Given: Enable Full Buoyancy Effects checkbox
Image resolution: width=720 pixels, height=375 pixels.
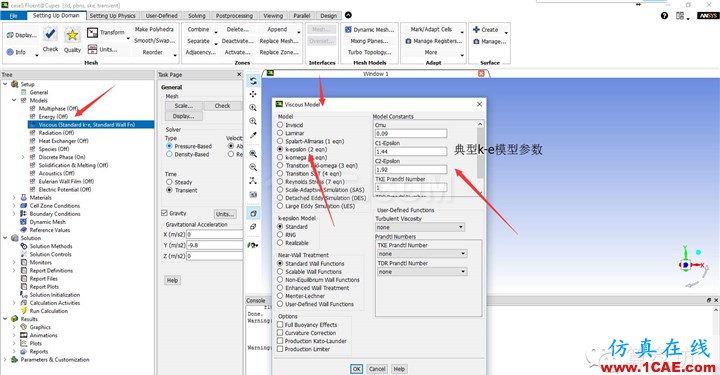Looking at the screenshot, I should [280, 325].
